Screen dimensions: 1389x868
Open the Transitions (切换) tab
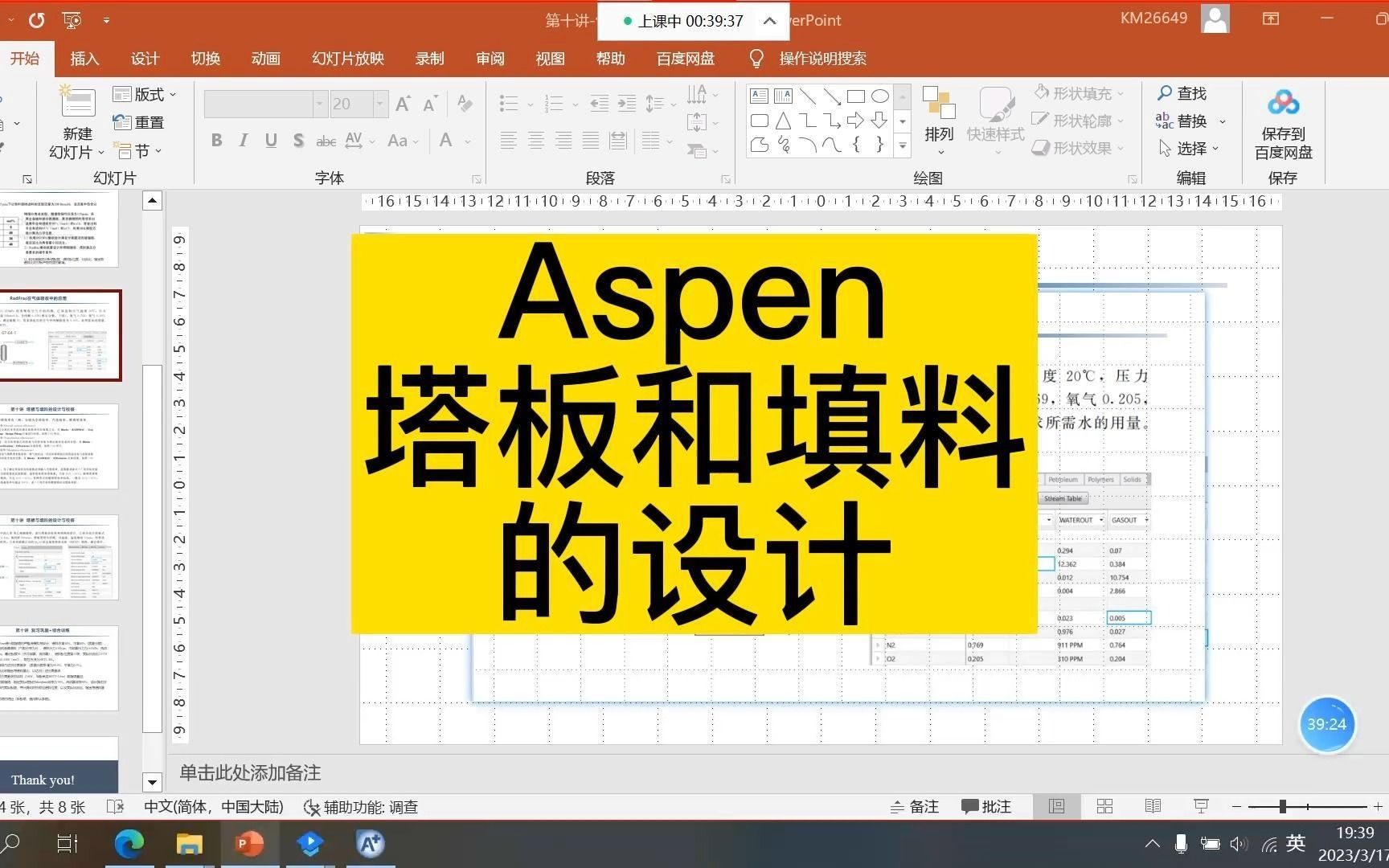pos(205,58)
